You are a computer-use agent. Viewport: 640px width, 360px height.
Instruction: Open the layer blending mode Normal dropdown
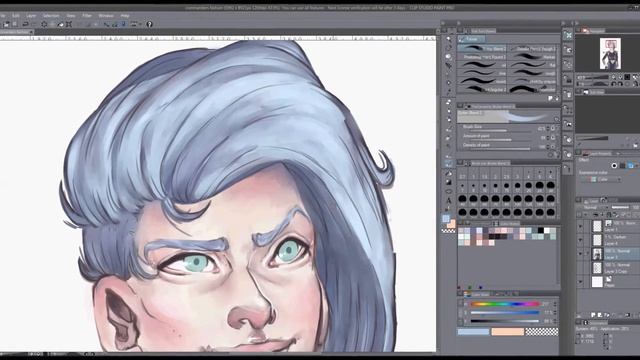point(596,207)
